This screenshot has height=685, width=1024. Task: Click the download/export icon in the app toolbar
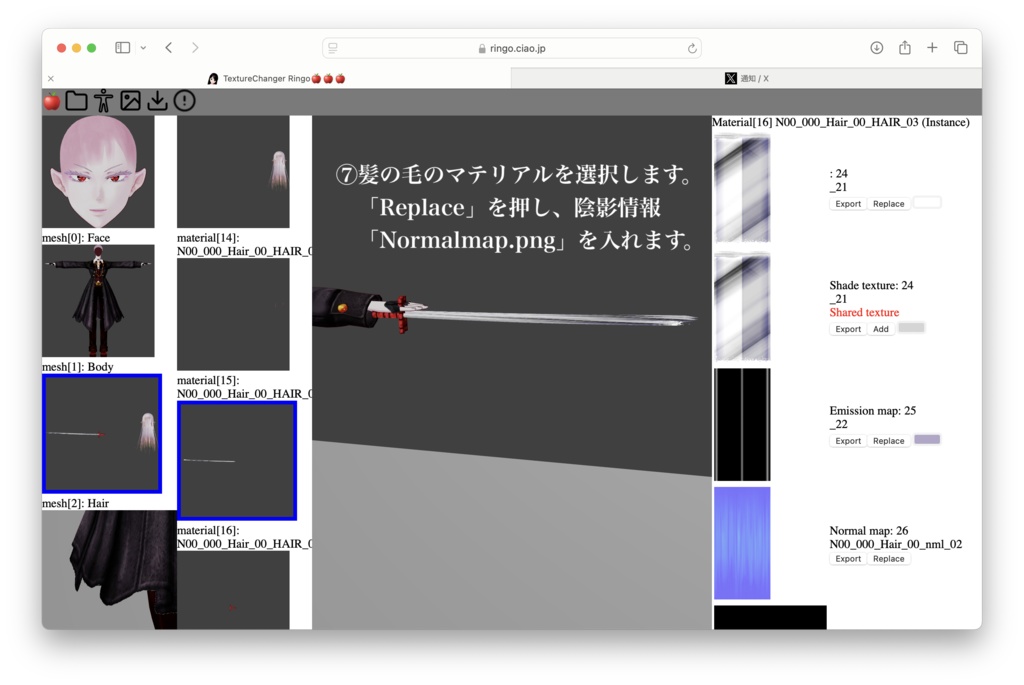pyautogui.click(x=158, y=100)
